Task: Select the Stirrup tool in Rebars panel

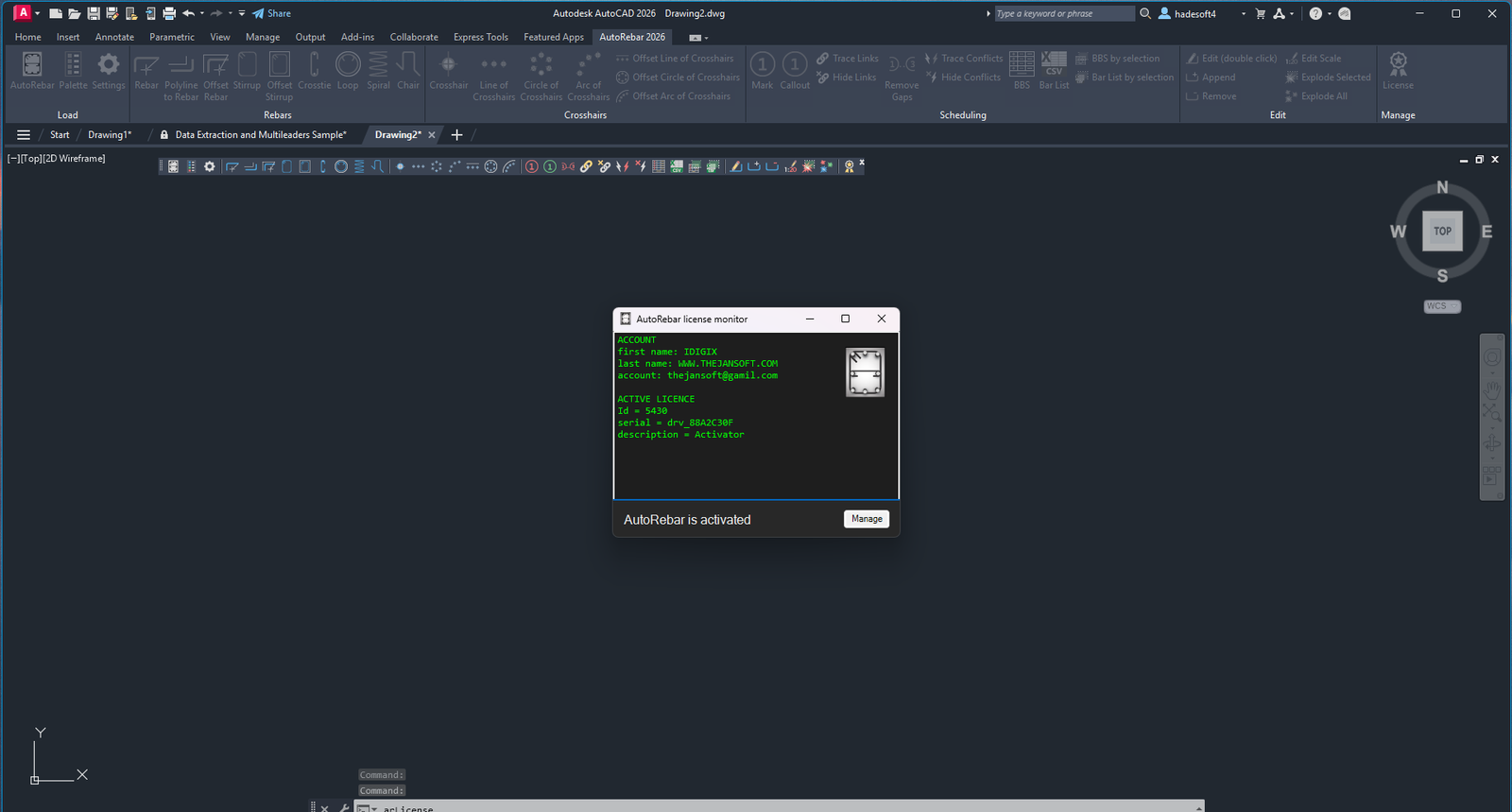Action: (x=247, y=72)
